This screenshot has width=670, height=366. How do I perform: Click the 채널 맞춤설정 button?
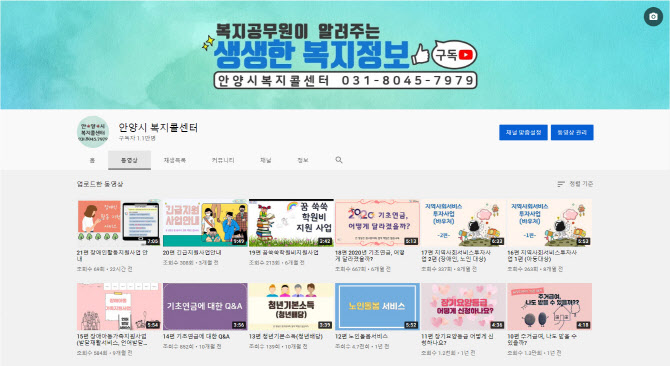click(523, 132)
